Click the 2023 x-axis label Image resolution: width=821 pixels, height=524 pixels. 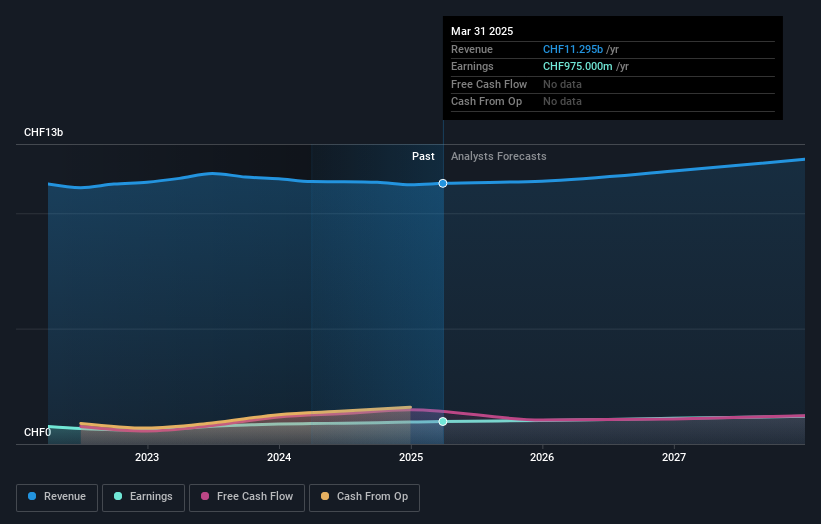click(x=147, y=458)
